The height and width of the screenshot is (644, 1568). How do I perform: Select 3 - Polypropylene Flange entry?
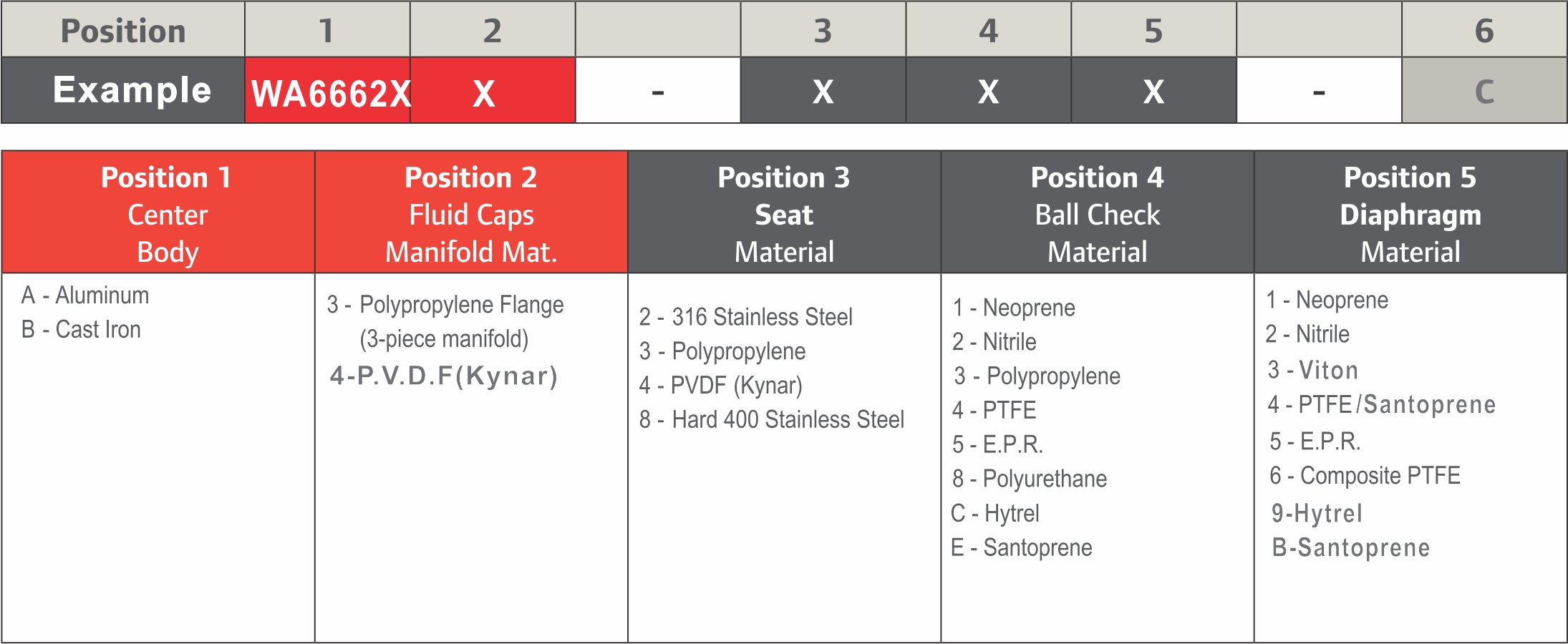coord(445,305)
